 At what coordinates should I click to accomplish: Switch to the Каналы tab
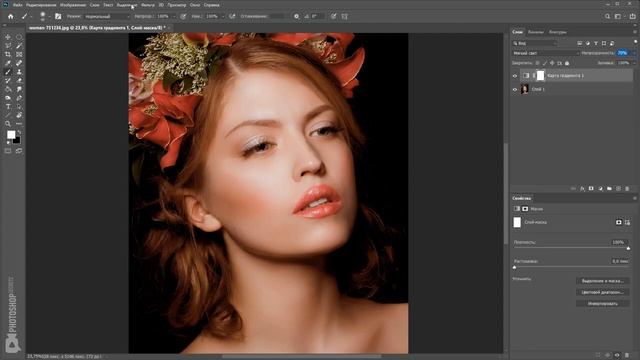point(536,32)
